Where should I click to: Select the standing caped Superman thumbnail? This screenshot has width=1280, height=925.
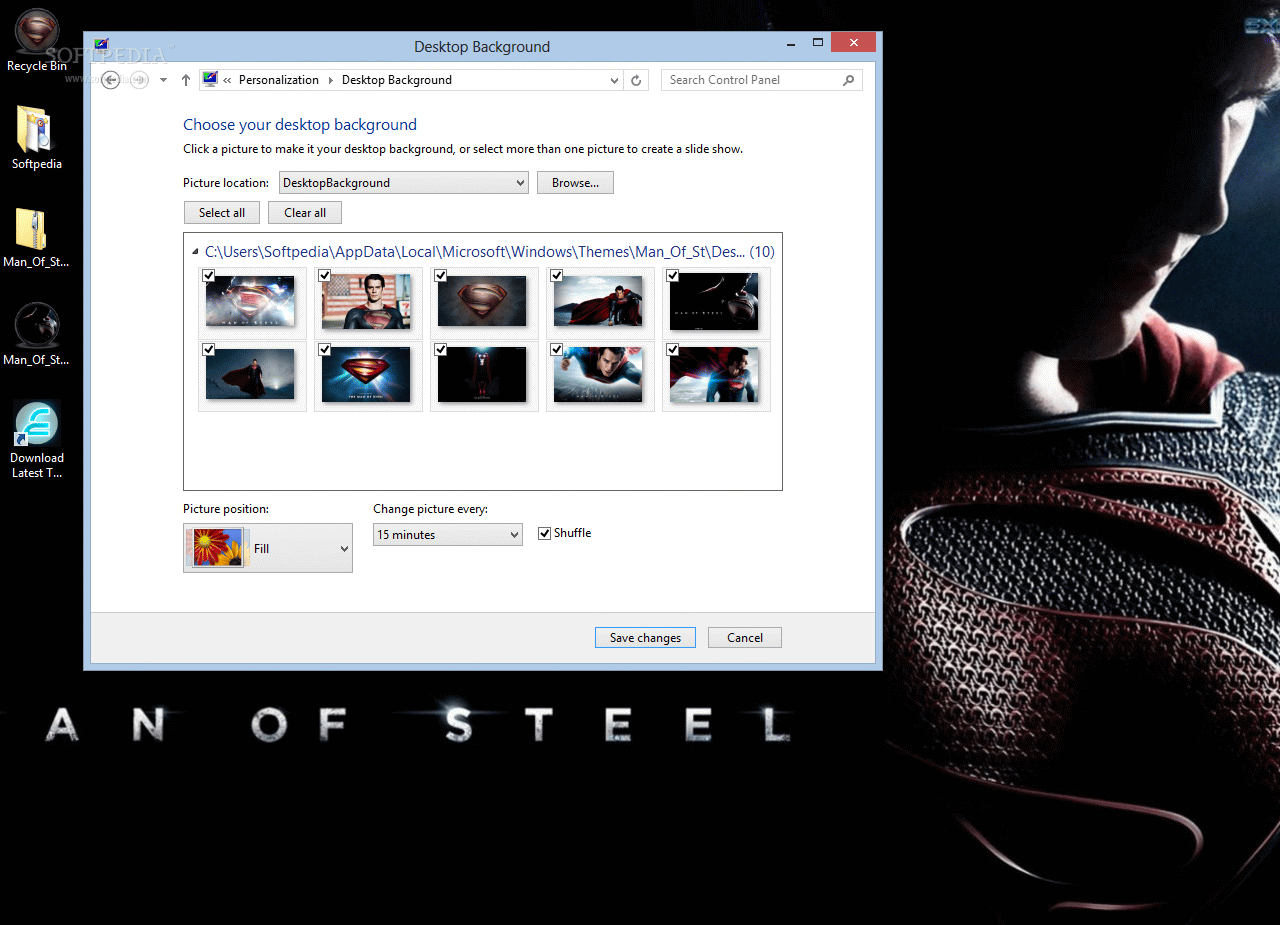[250, 375]
